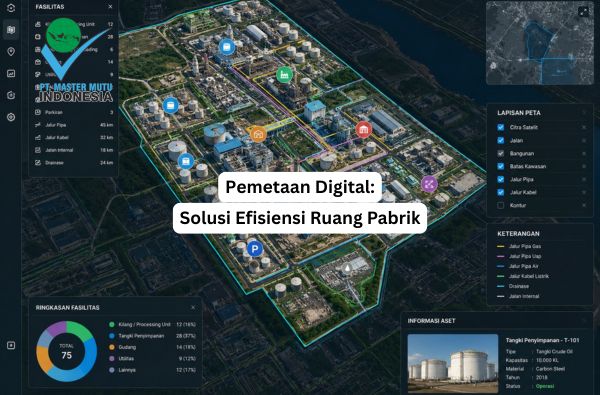This screenshot has width=600, height=395.
Task: Click the Jalan Internal facility icon
Action: tap(38, 150)
